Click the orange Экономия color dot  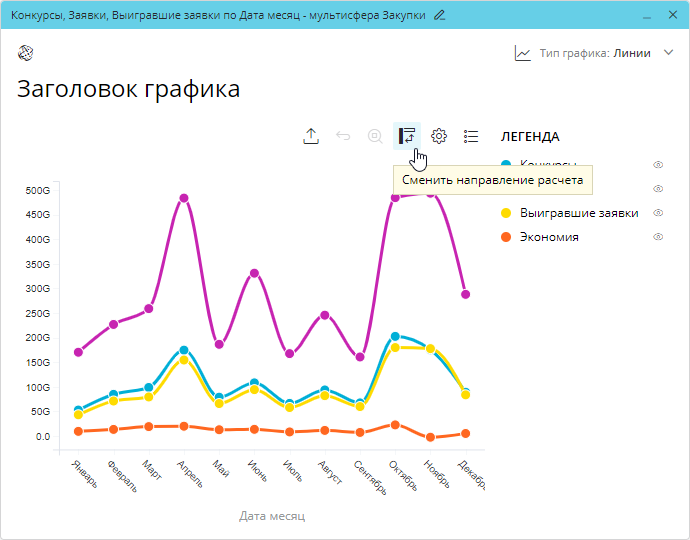pyautogui.click(x=506, y=237)
